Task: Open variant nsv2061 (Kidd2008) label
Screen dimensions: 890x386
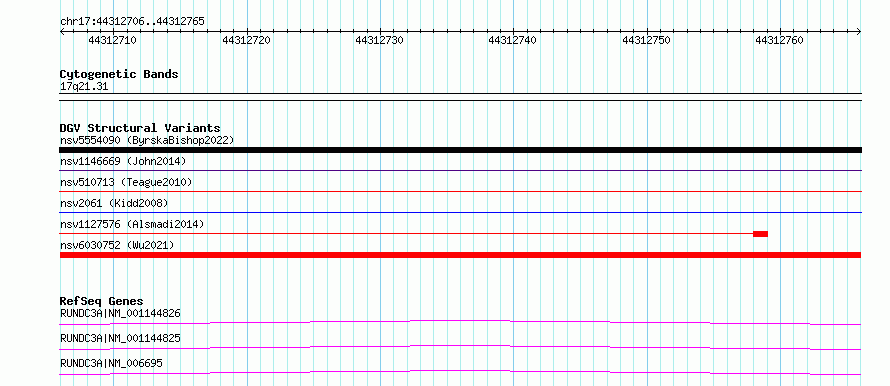Action: [114, 203]
